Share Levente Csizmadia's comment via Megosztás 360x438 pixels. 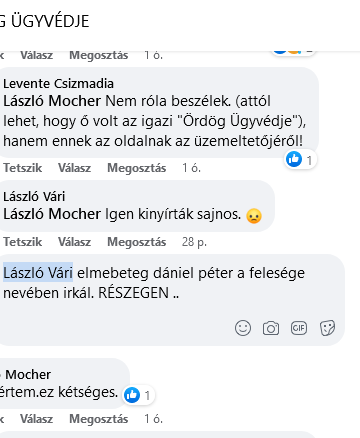coord(136,168)
